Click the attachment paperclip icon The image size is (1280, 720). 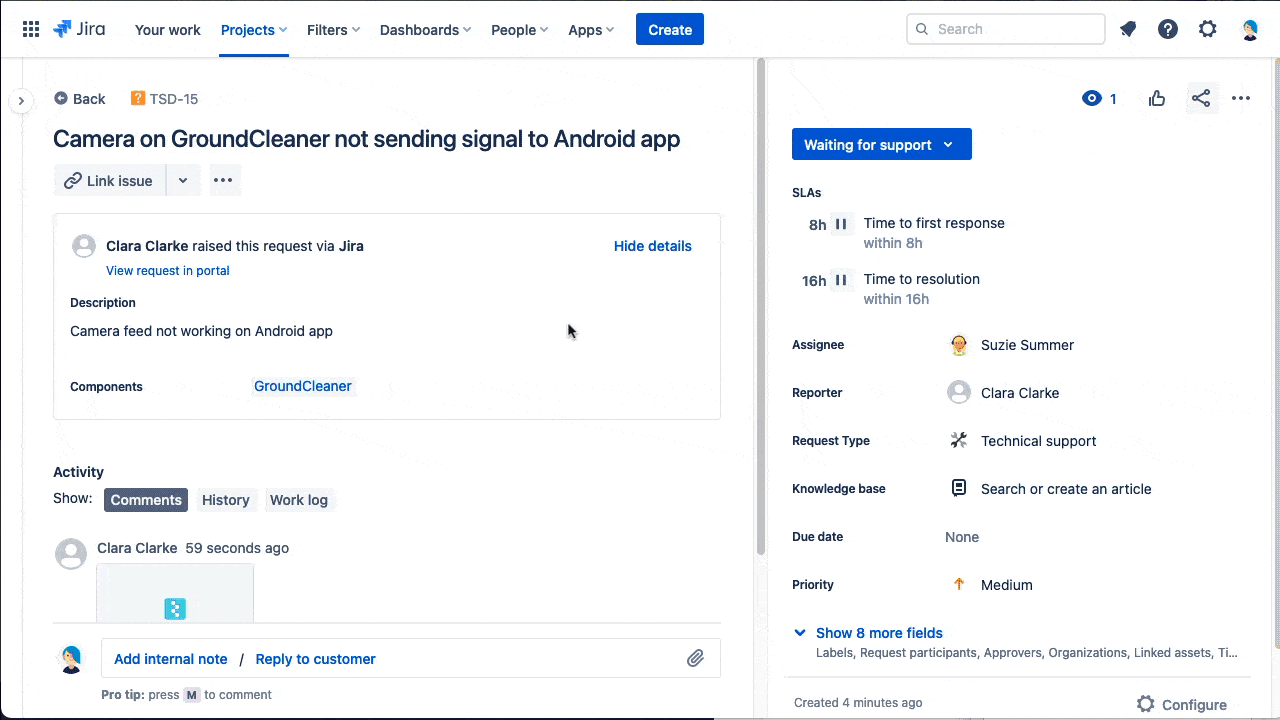tap(695, 658)
